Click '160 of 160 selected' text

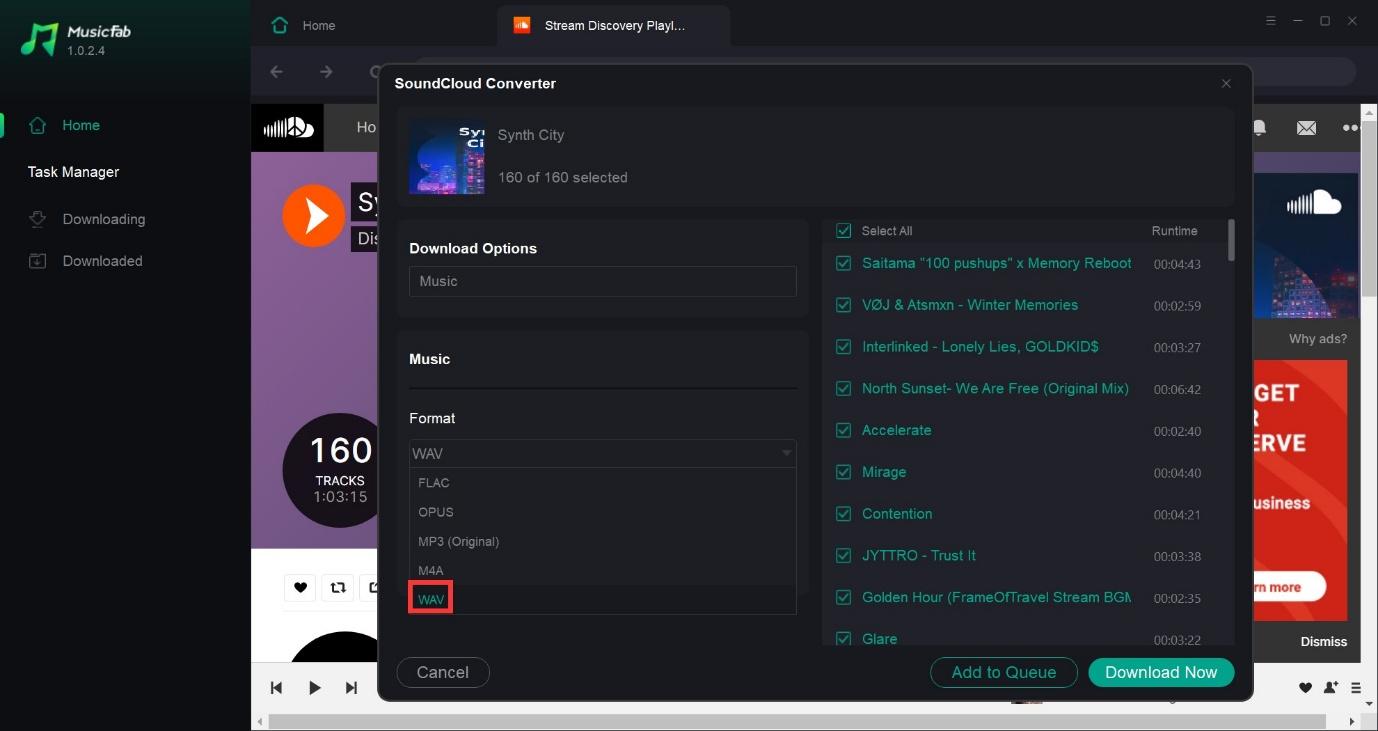coord(563,177)
